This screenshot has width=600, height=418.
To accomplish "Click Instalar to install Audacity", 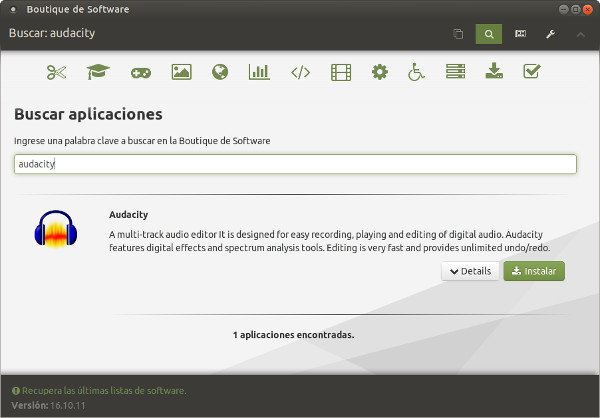I will coord(534,271).
